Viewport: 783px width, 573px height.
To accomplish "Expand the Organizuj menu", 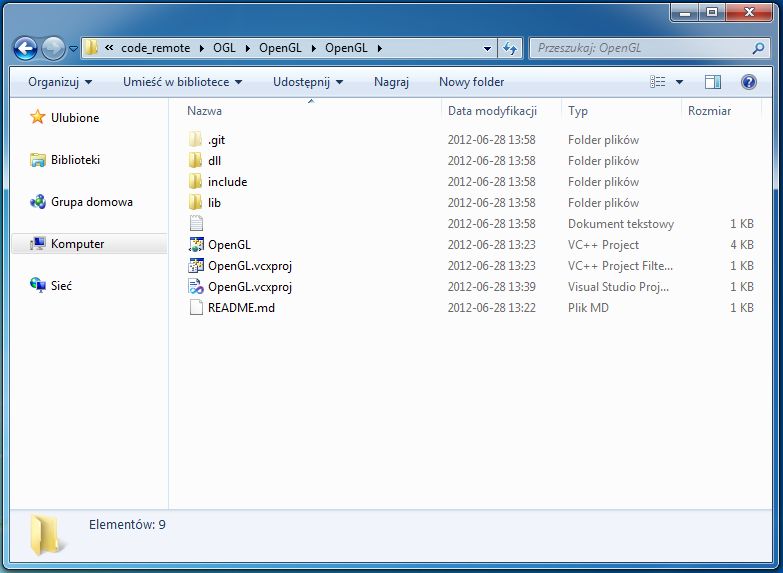I will 60,82.
